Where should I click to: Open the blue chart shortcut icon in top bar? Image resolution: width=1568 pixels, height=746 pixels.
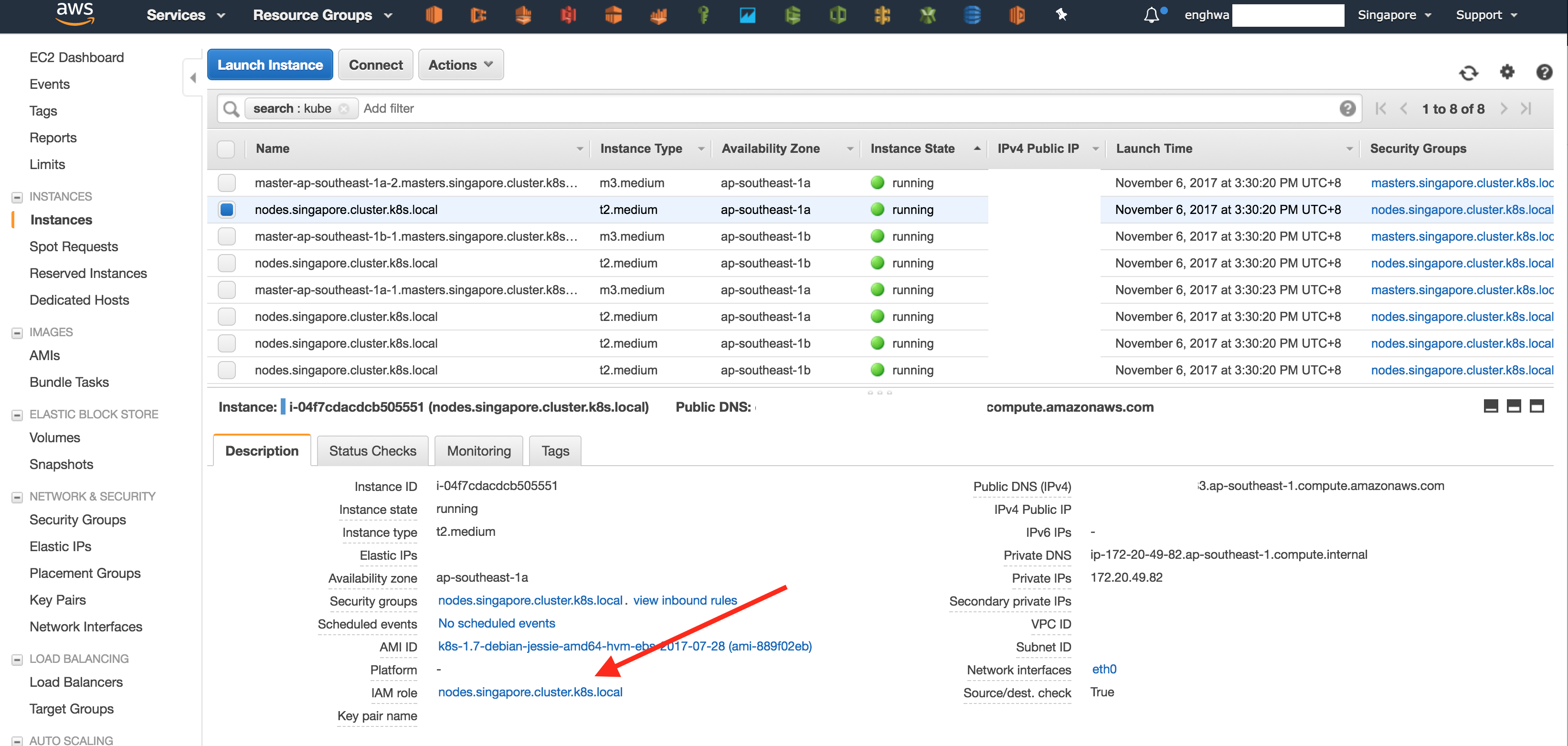pos(747,15)
